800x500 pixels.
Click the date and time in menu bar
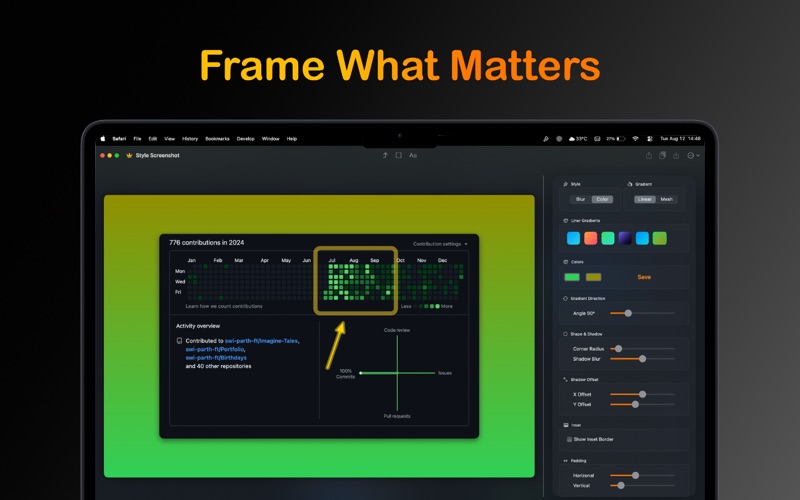[680, 139]
